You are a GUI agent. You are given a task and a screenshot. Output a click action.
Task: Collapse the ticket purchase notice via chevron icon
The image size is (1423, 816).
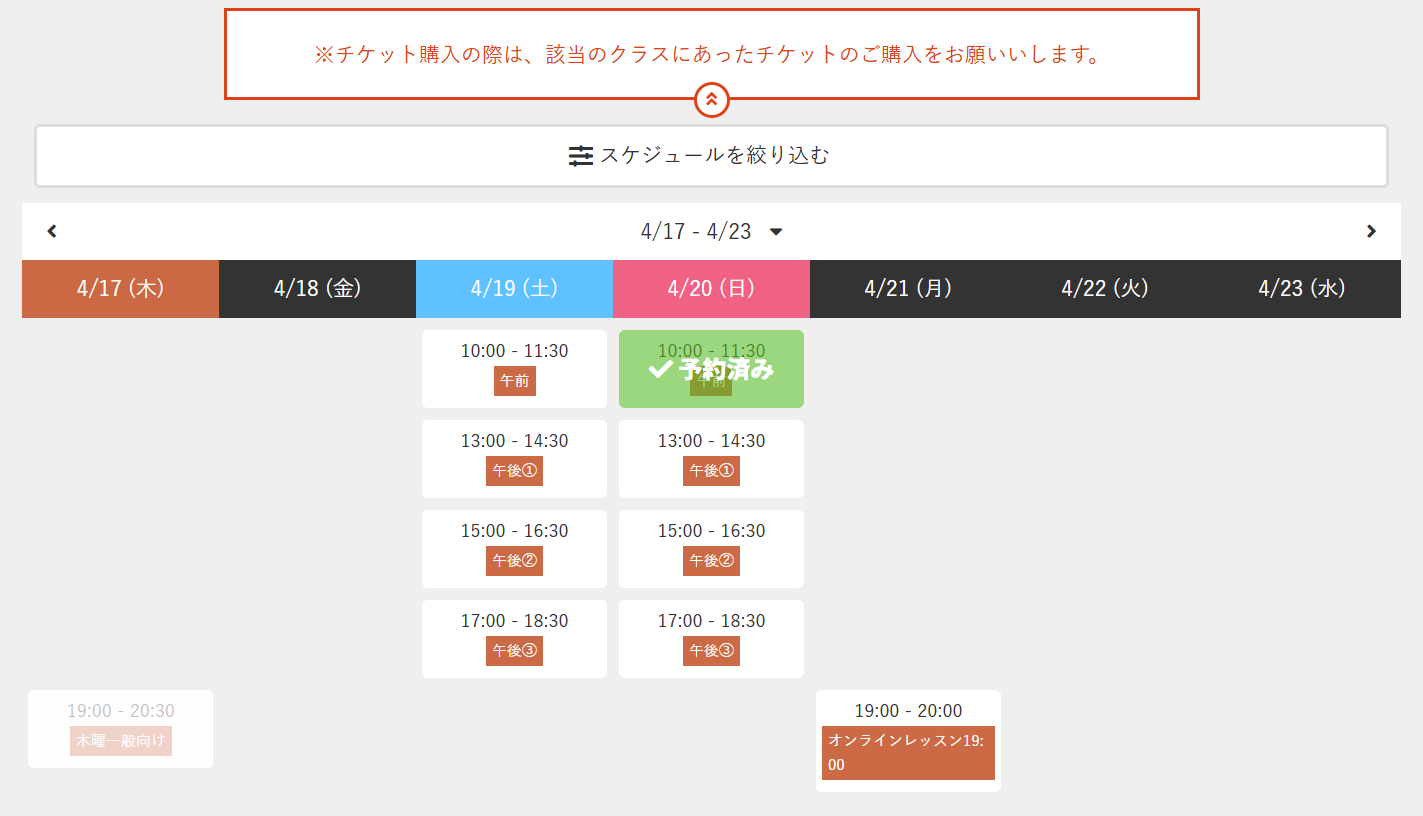coord(711,100)
